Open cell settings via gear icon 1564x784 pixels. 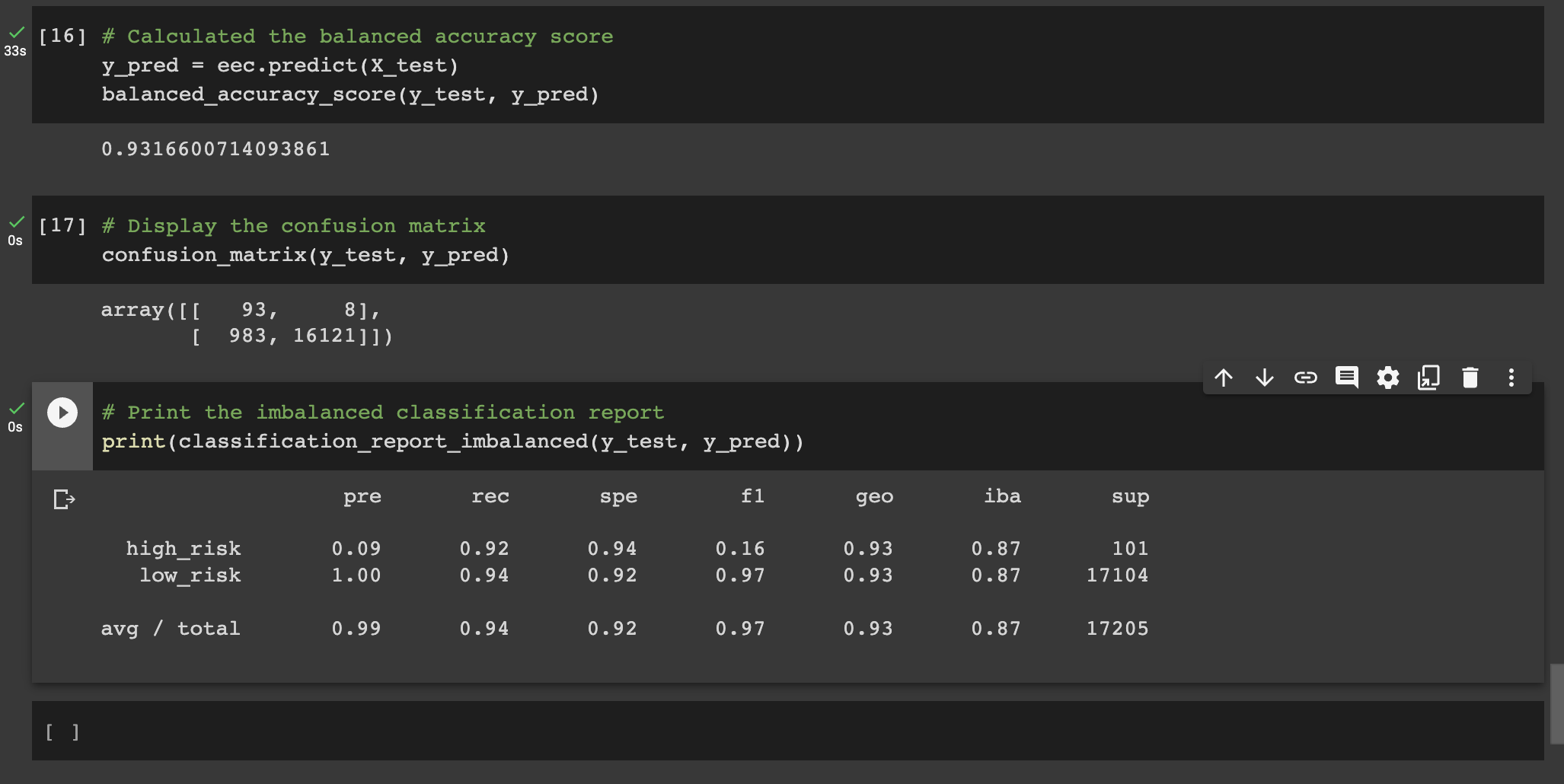1388,378
